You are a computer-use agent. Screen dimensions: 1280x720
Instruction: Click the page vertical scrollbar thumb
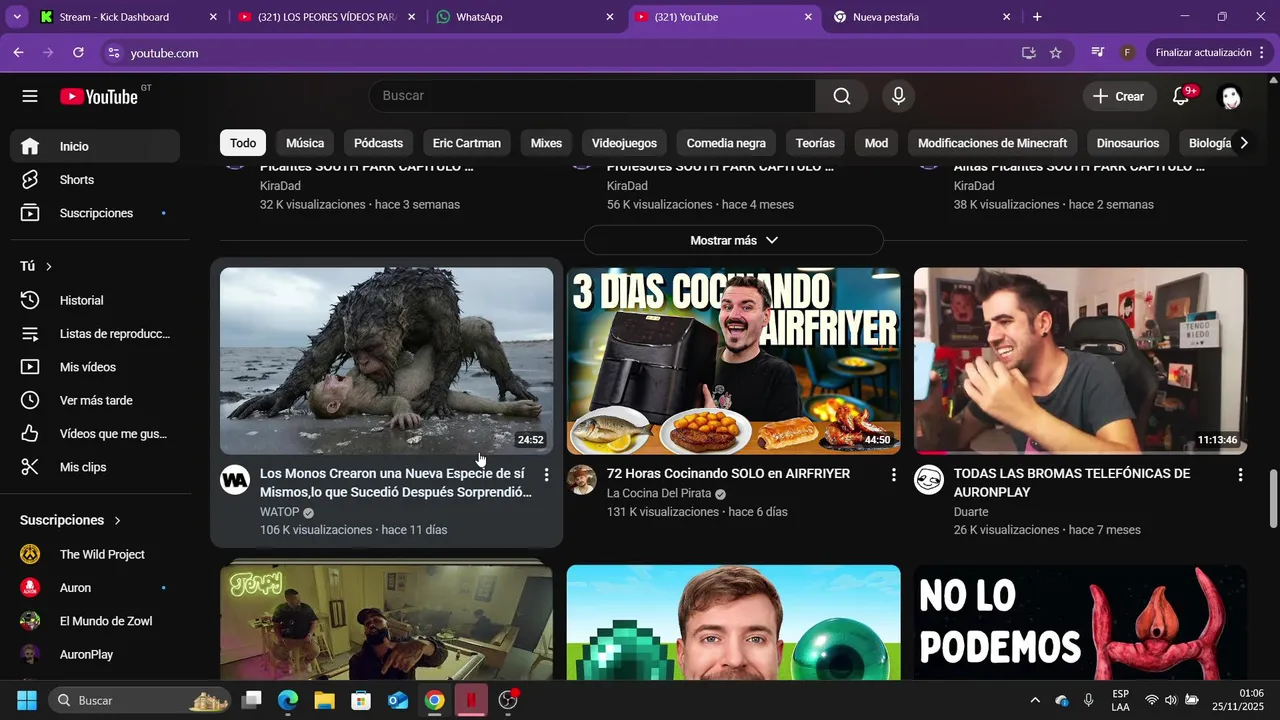[1273, 498]
